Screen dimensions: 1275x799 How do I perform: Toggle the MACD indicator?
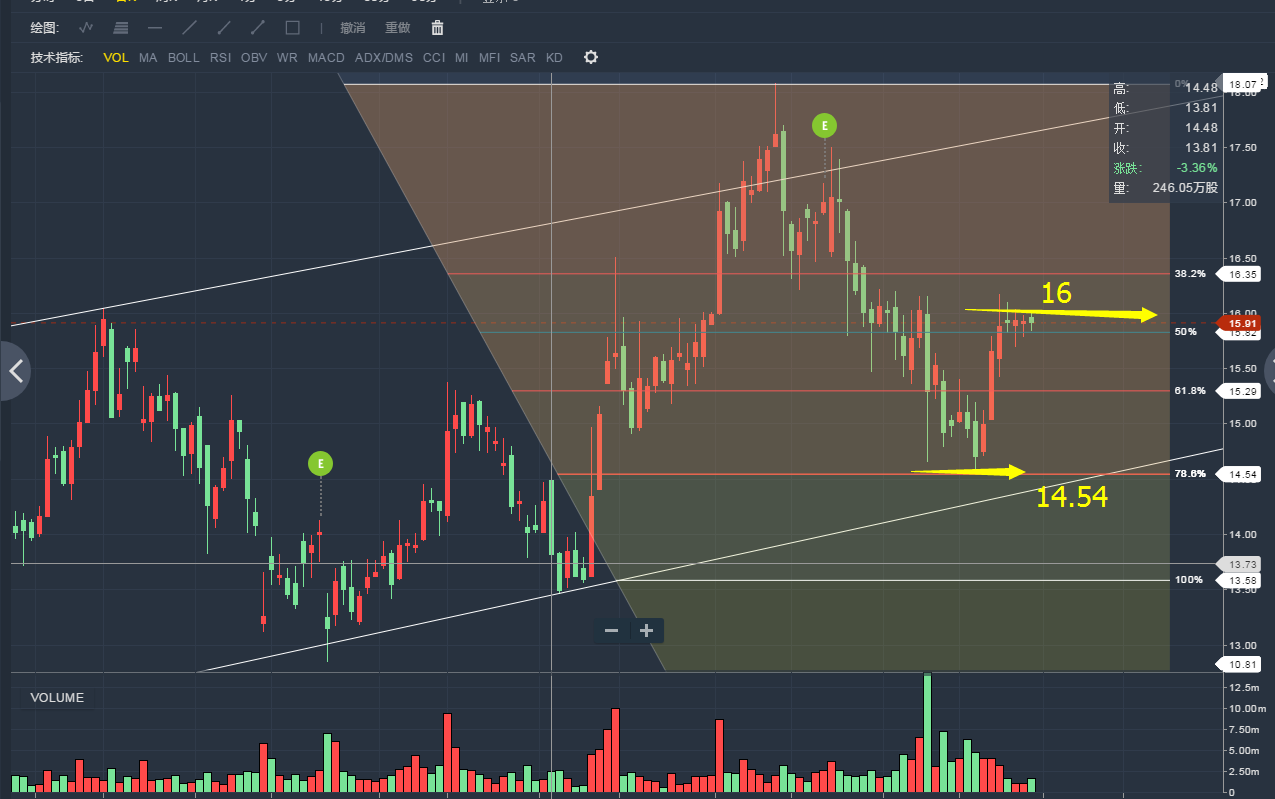tap(326, 58)
